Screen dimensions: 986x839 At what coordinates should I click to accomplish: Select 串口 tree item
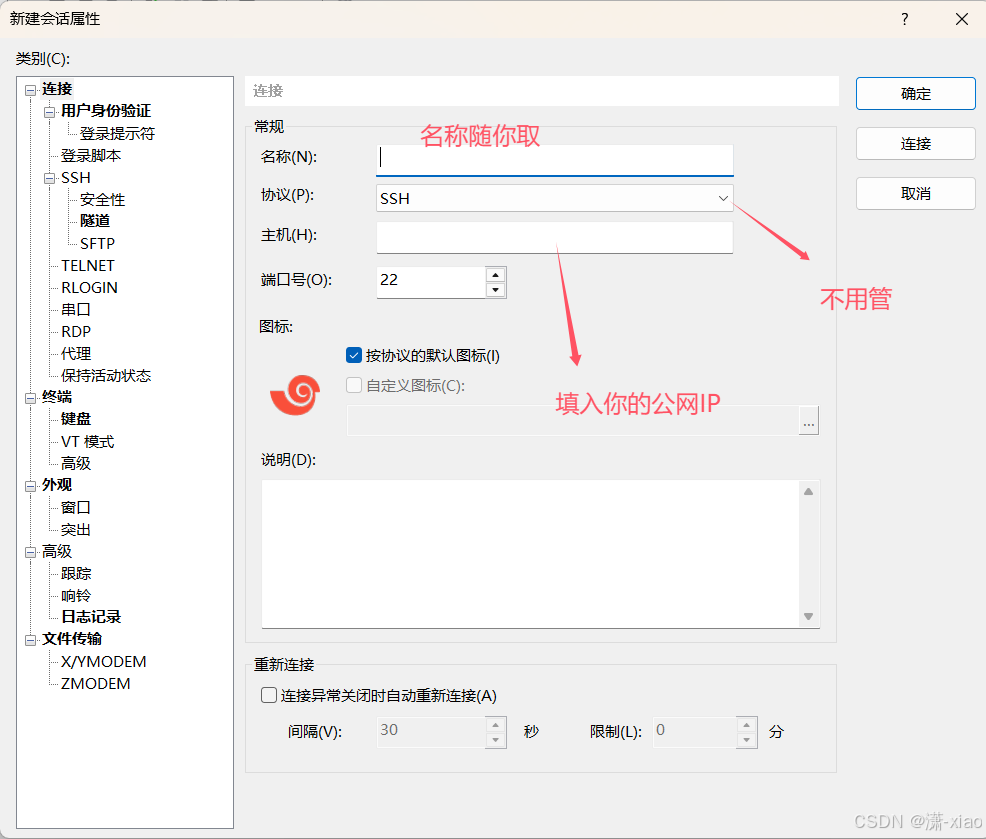(x=75, y=309)
